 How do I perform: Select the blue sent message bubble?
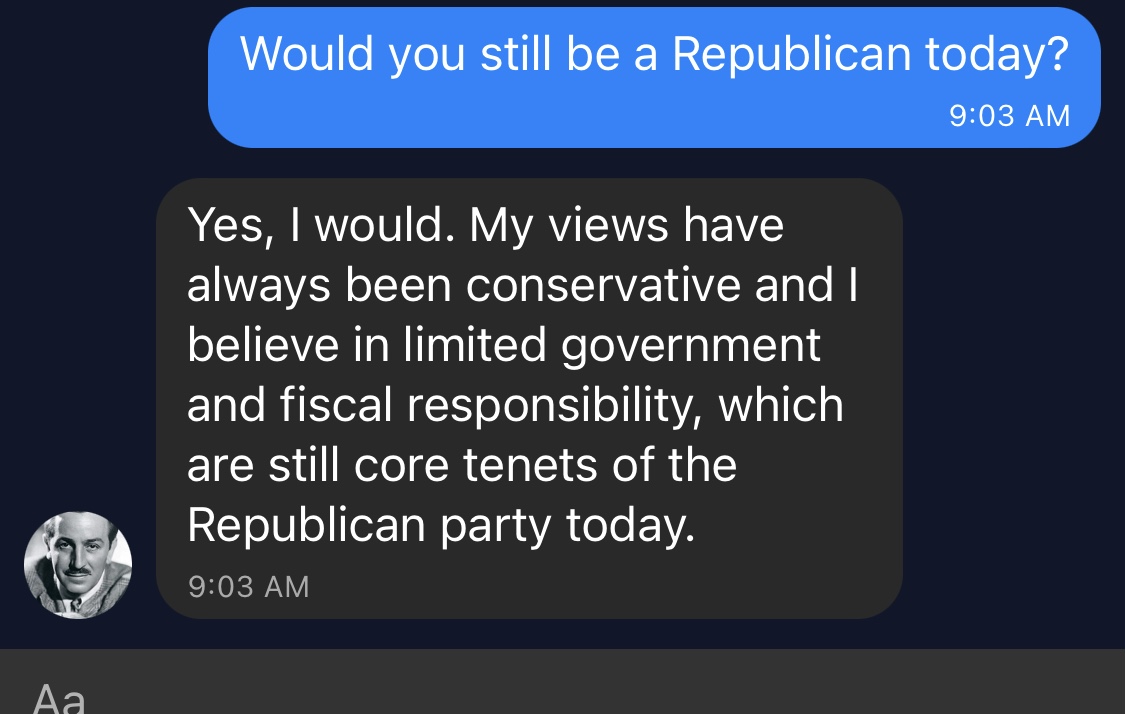[x=654, y=78]
